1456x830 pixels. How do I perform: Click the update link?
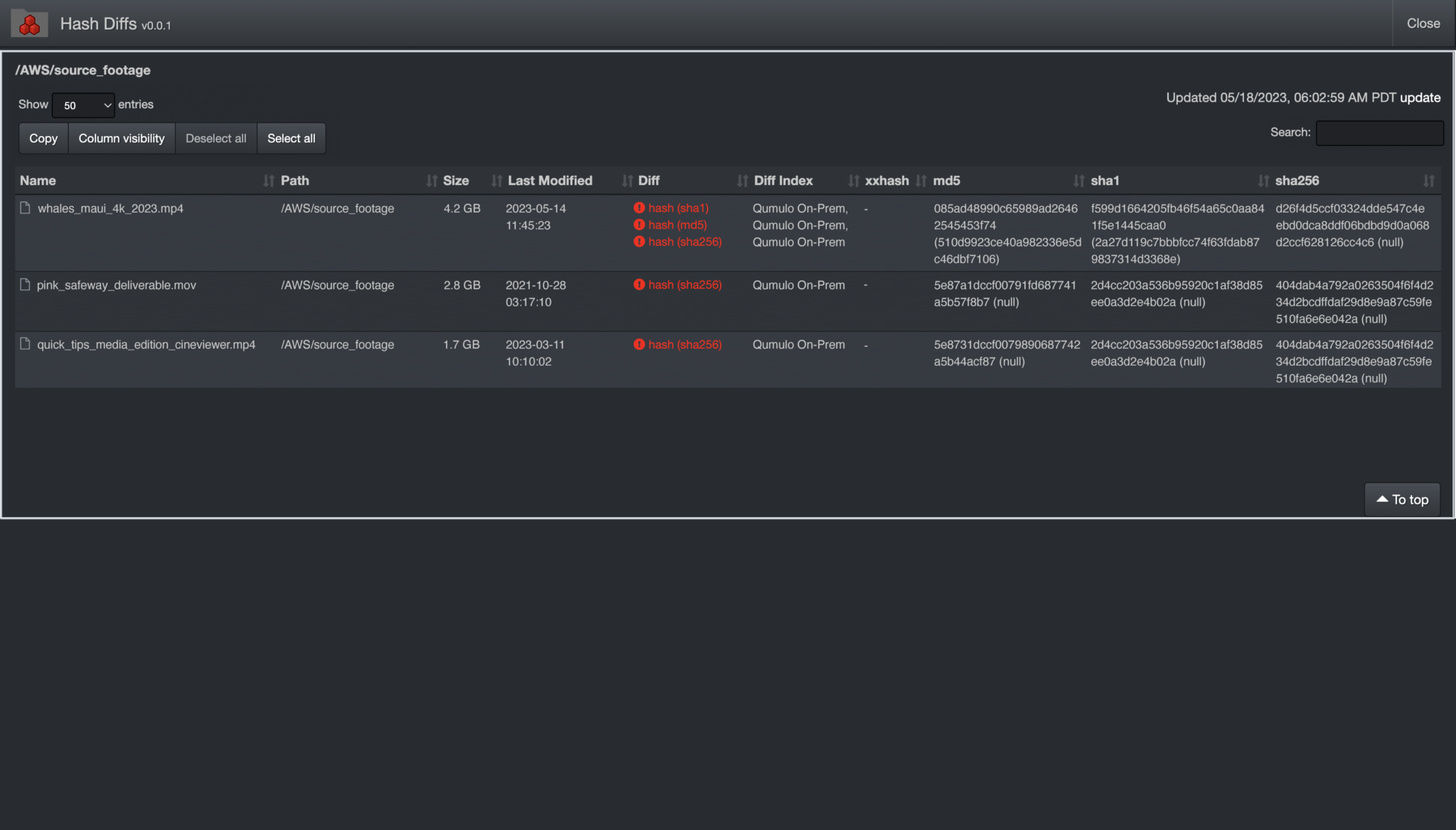[x=1420, y=97]
